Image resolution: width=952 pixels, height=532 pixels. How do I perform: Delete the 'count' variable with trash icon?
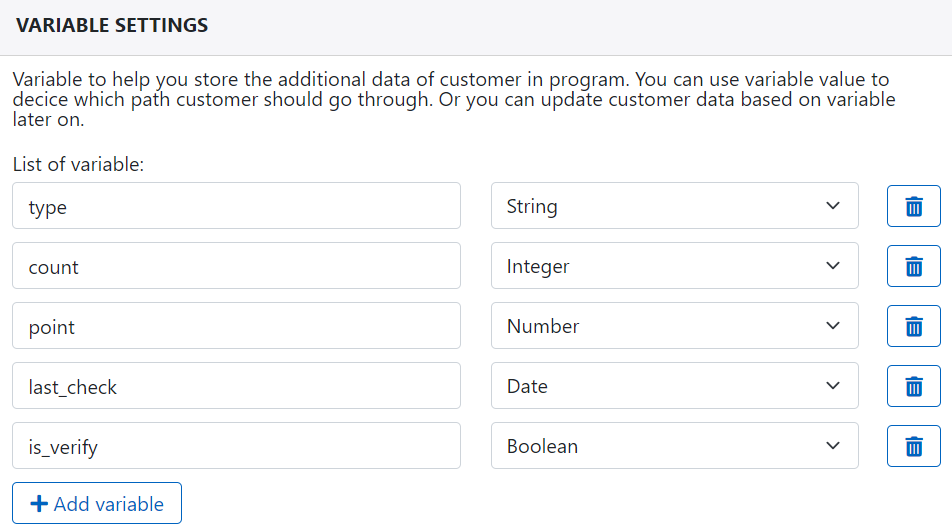point(913,266)
